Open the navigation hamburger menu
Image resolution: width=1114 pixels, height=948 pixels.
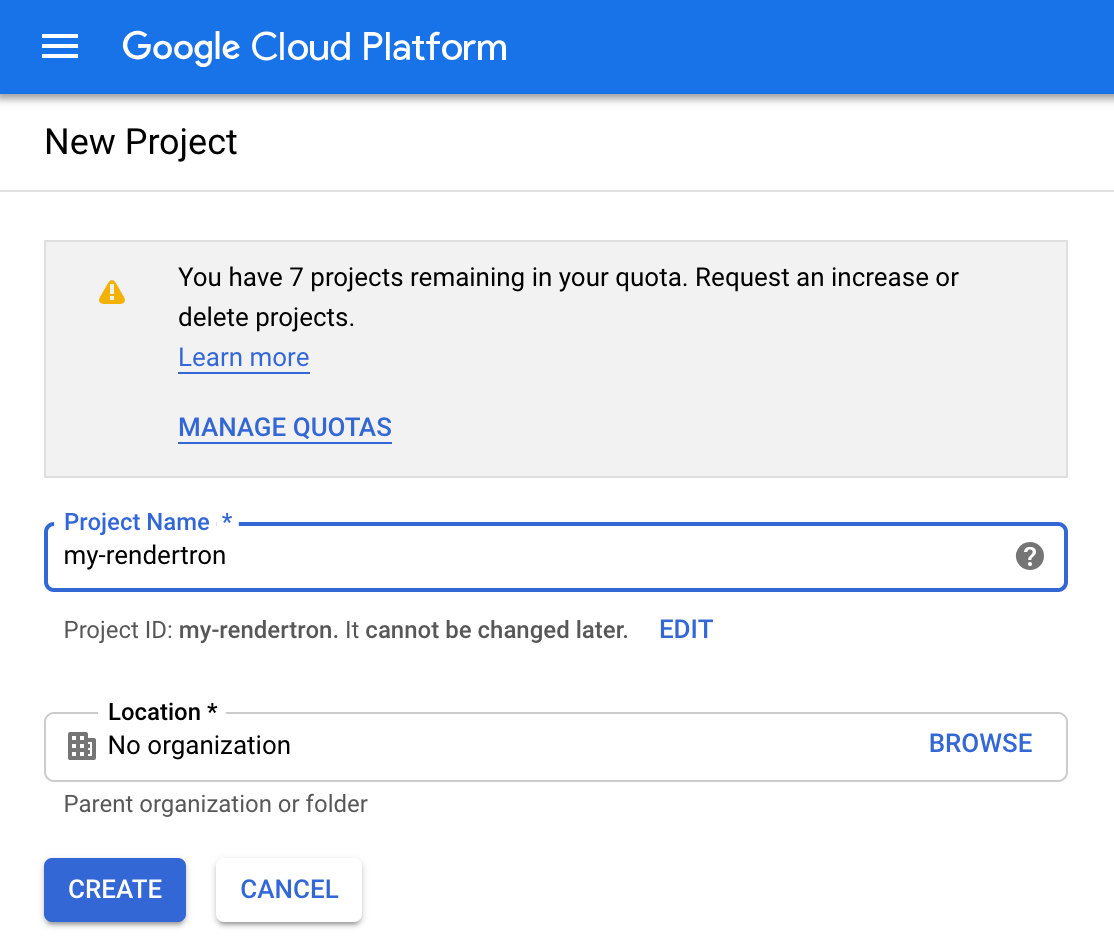tap(59, 46)
